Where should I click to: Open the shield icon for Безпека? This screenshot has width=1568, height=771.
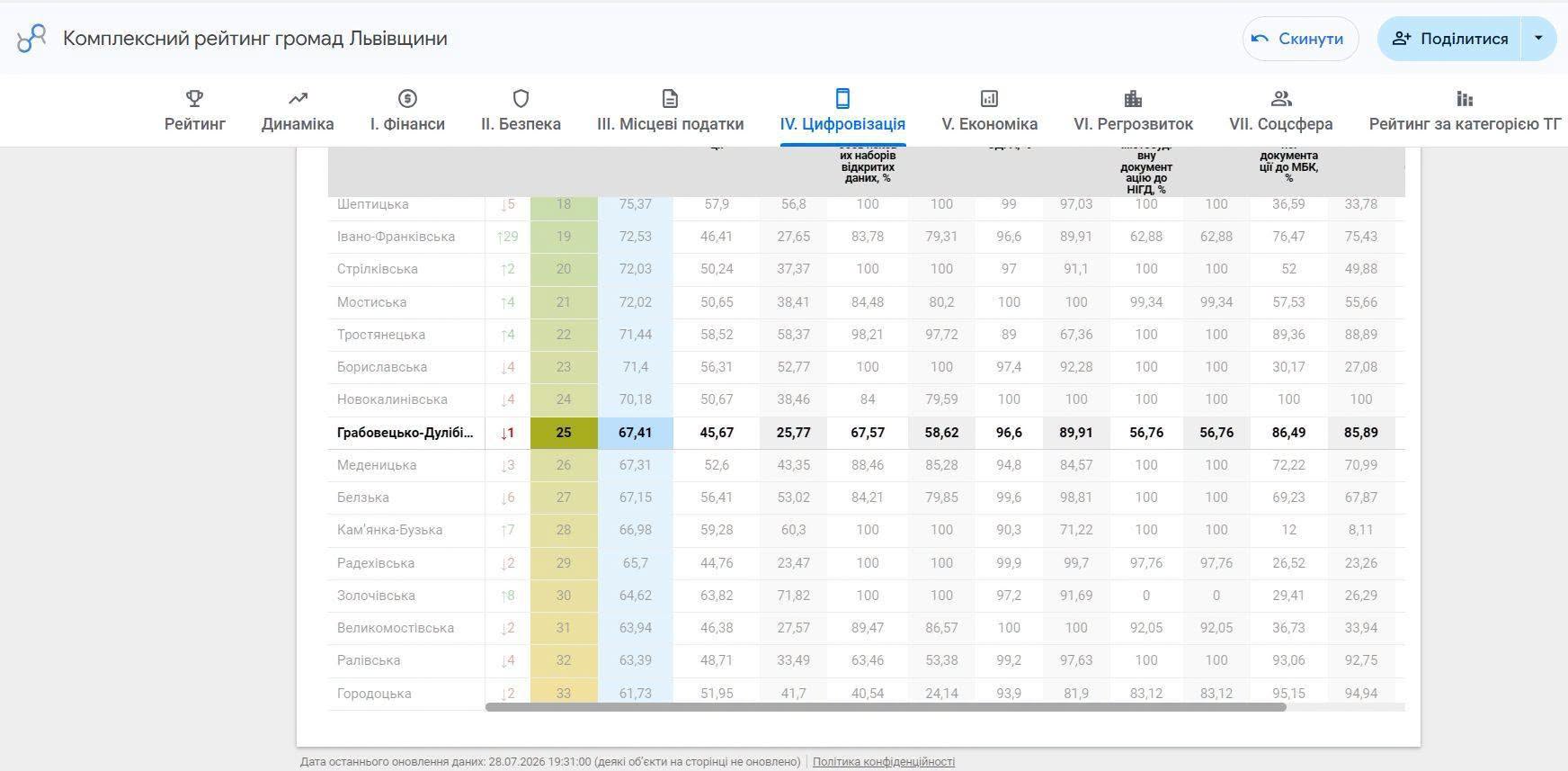point(521,98)
